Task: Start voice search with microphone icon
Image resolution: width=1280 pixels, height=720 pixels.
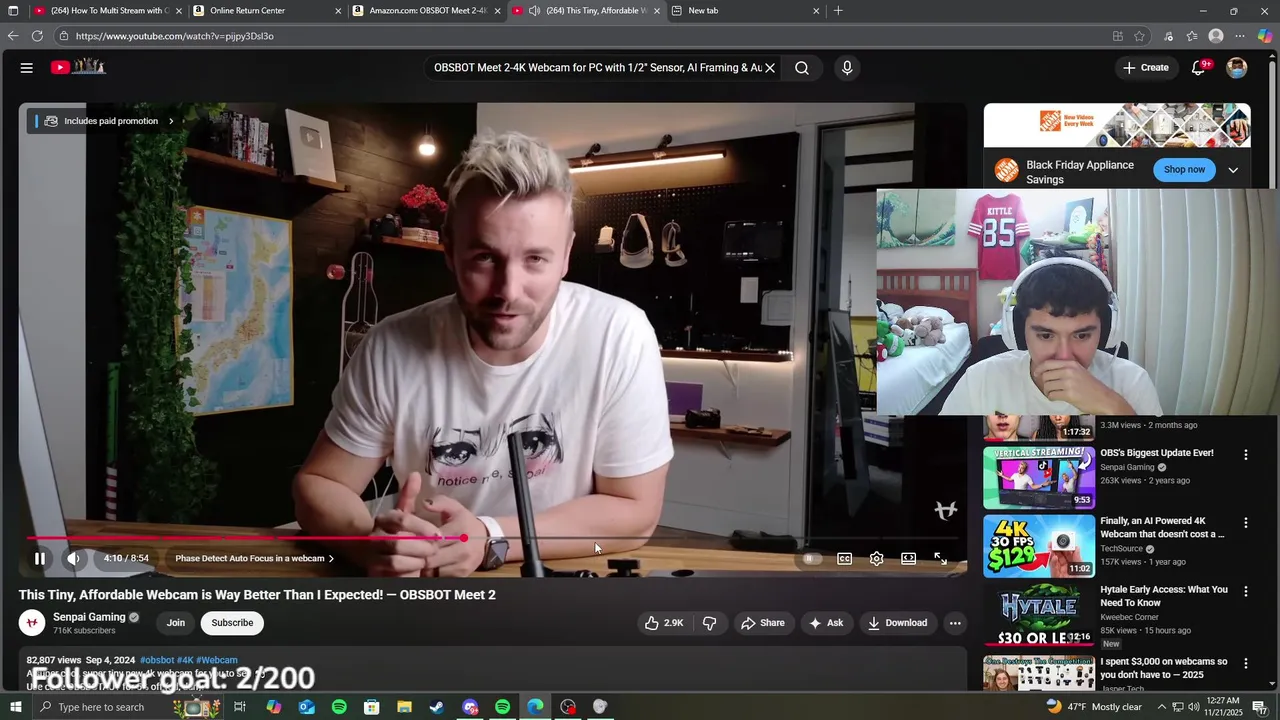Action: [847, 68]
